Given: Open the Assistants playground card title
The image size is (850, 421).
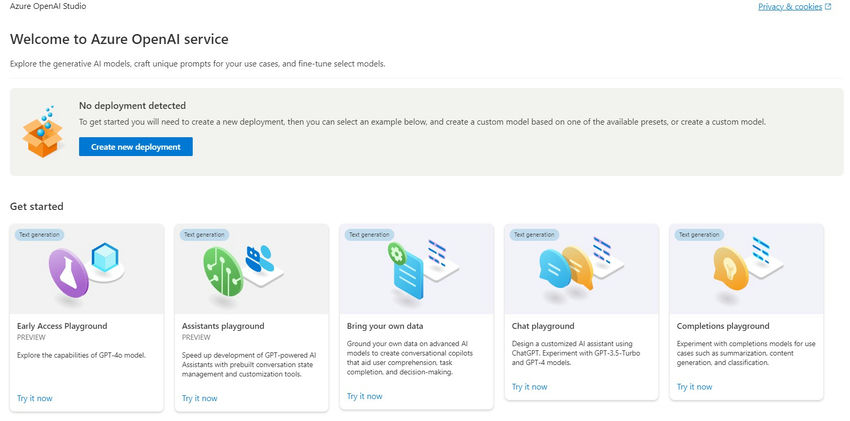Looking at the screenshot, I should point(223,326).
